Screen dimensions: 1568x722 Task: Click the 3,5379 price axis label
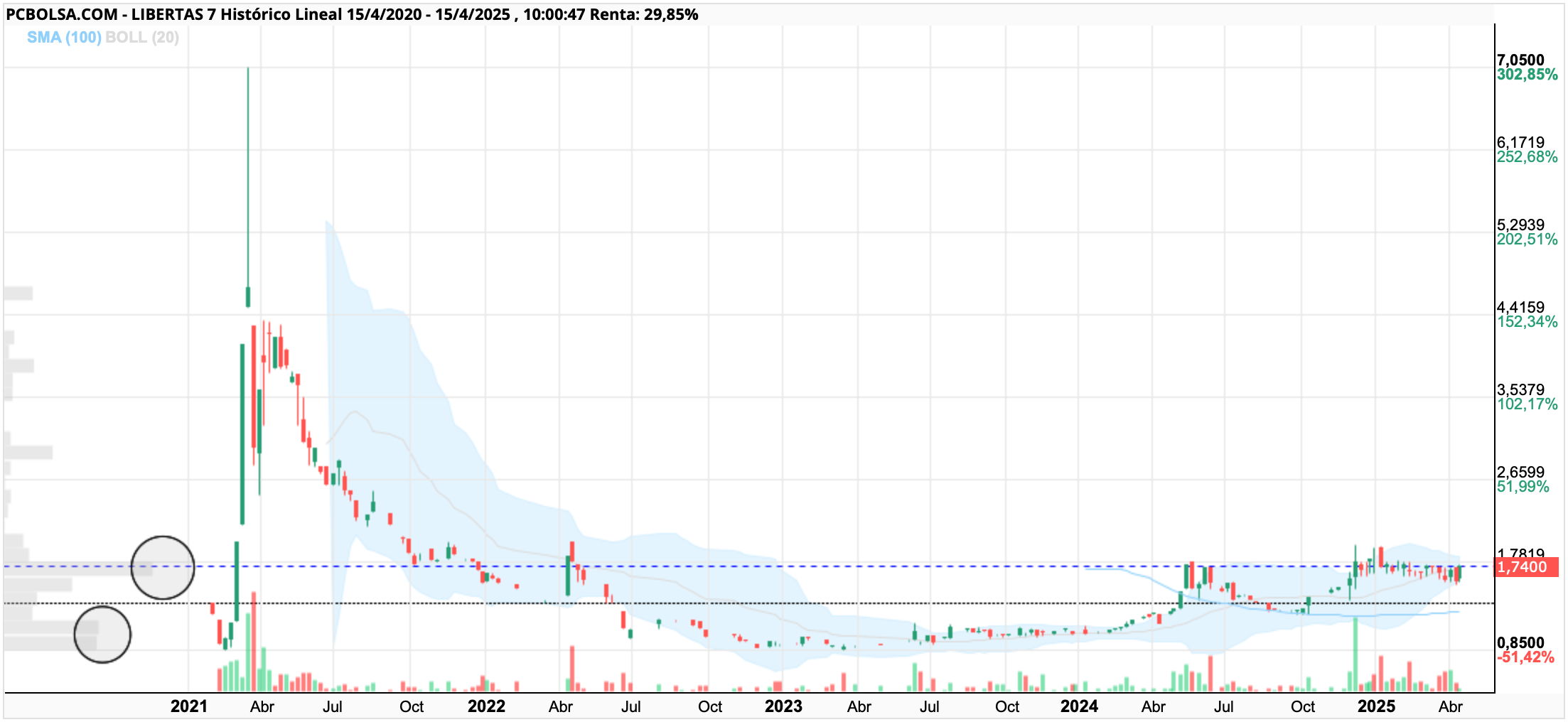point(1520,389)
